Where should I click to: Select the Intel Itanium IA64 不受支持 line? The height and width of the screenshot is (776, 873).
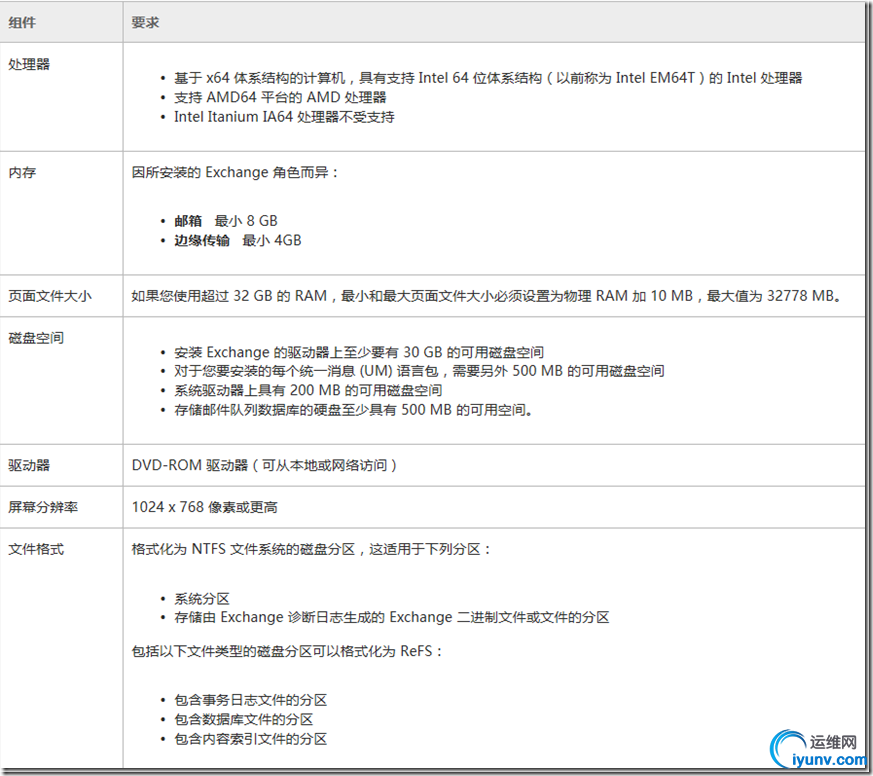pos(284,117)
